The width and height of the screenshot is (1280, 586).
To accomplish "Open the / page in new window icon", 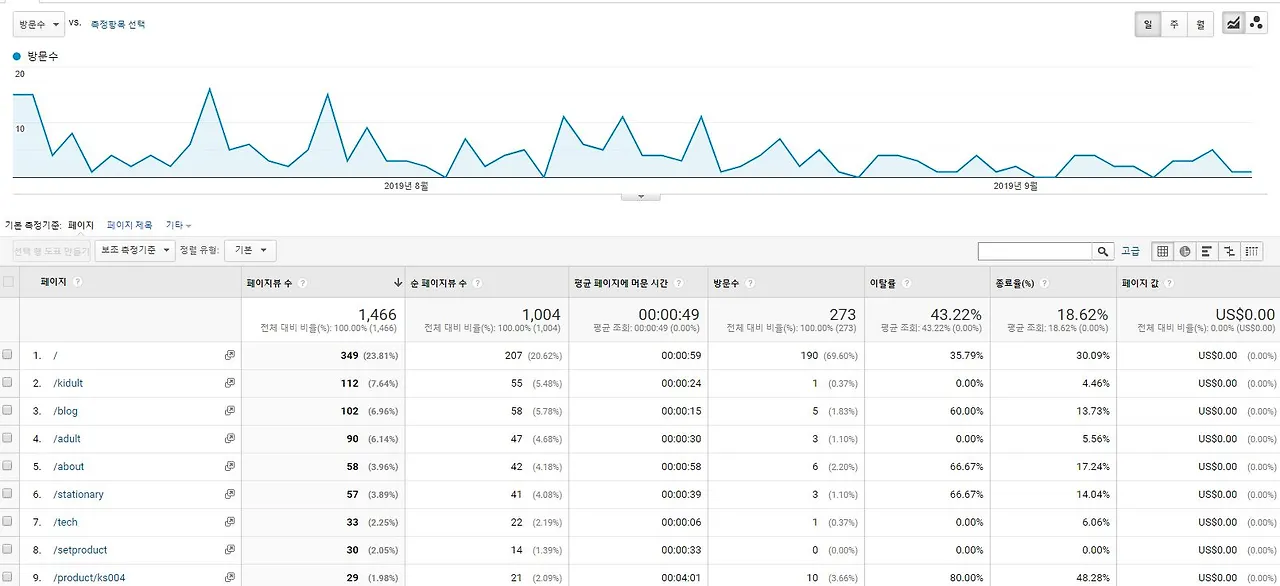I will pyautogui.click(x=229, y=355).
